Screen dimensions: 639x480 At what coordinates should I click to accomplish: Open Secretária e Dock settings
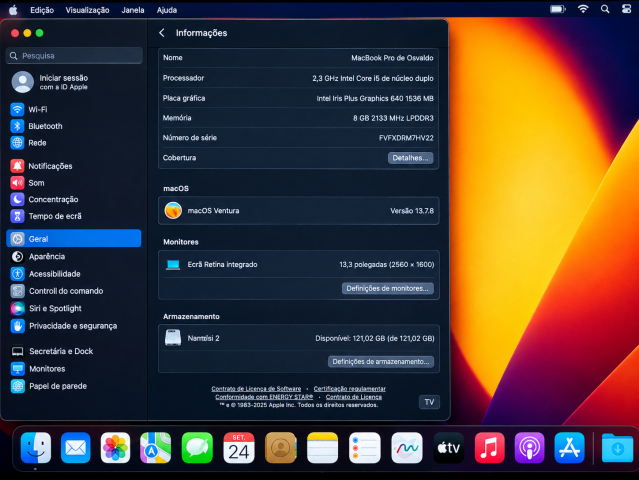[74, 351]
